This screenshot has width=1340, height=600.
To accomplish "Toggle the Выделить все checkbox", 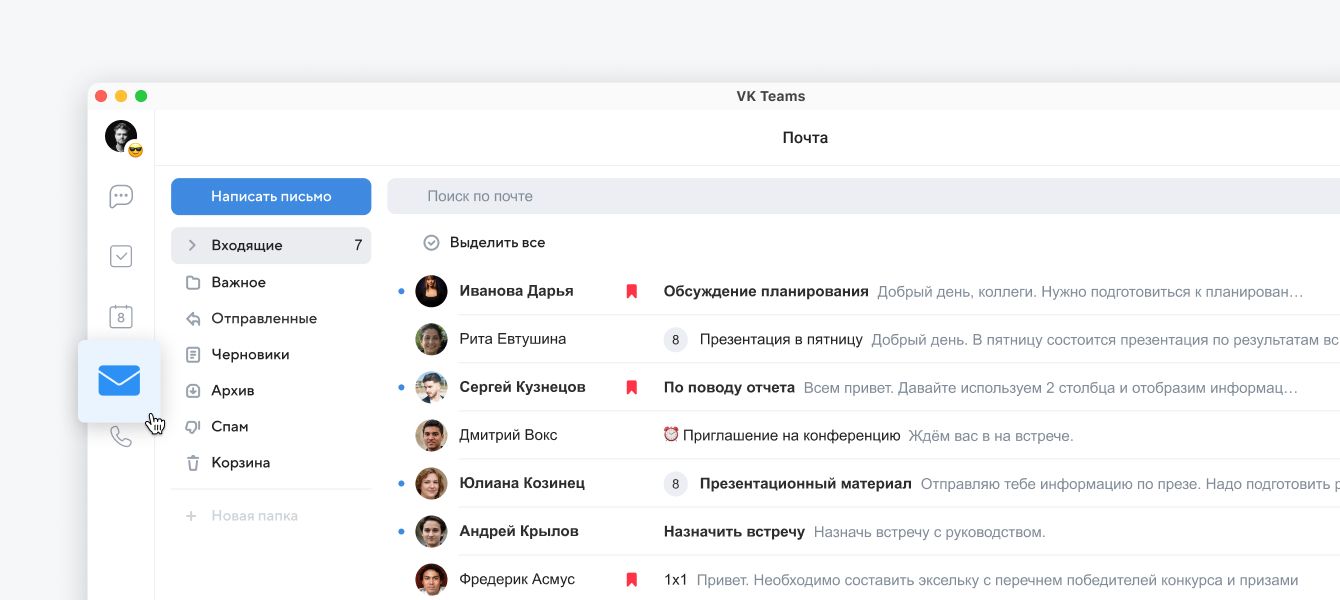I will pyautogui.click(x=432, y=243).
